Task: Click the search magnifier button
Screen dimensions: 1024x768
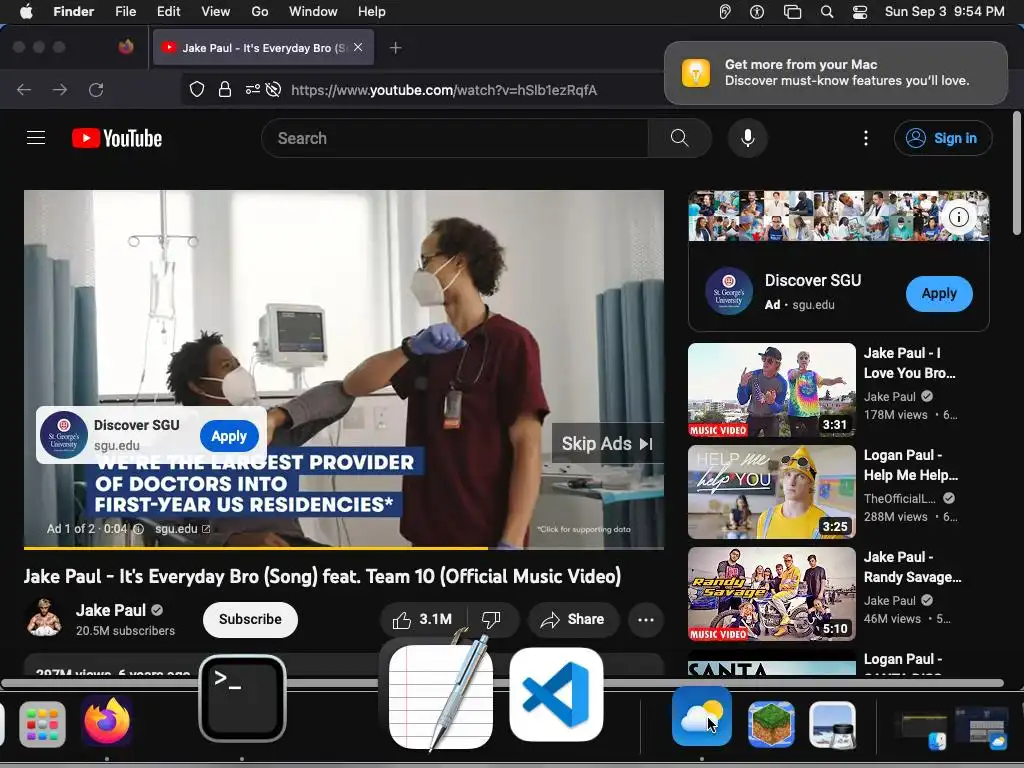Action: click(x=679, y=138)
